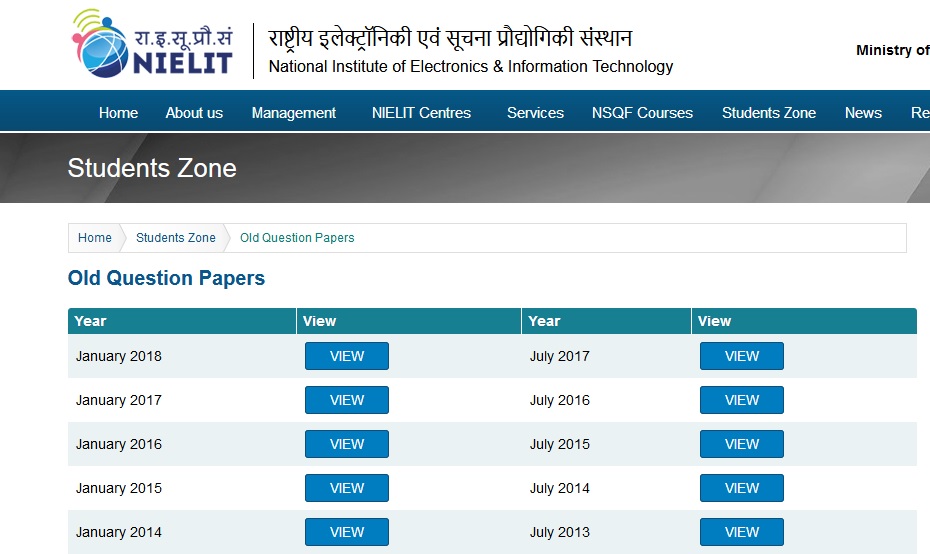The height and width of the screenshot is (554, 930).
Task: View January 2017 question papers
Action: (347, 400)
